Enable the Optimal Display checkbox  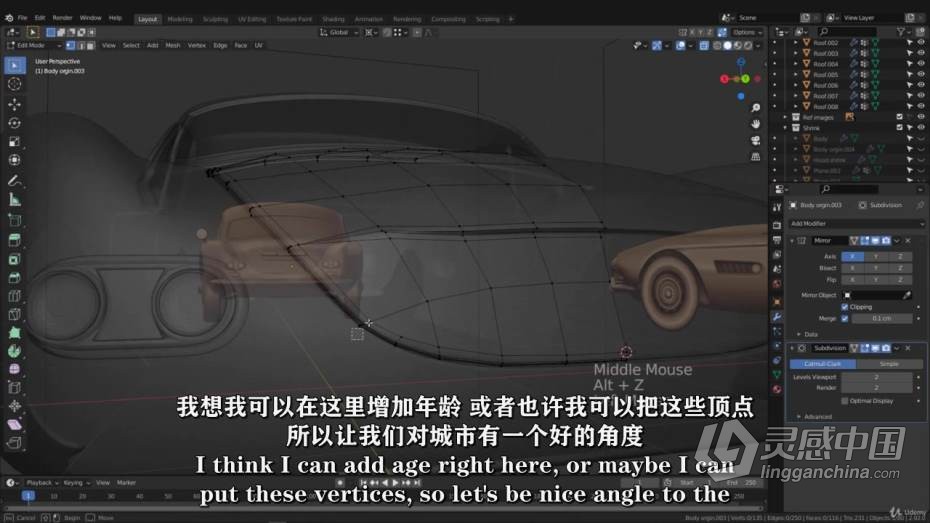(845, 401)
